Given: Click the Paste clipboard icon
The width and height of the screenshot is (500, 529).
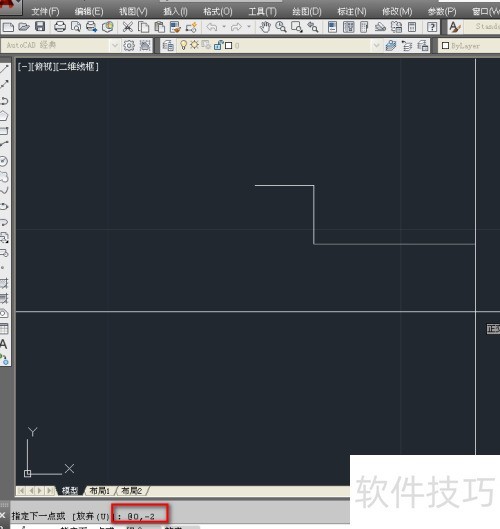Looking at the screenshot, I should [160, 27].
